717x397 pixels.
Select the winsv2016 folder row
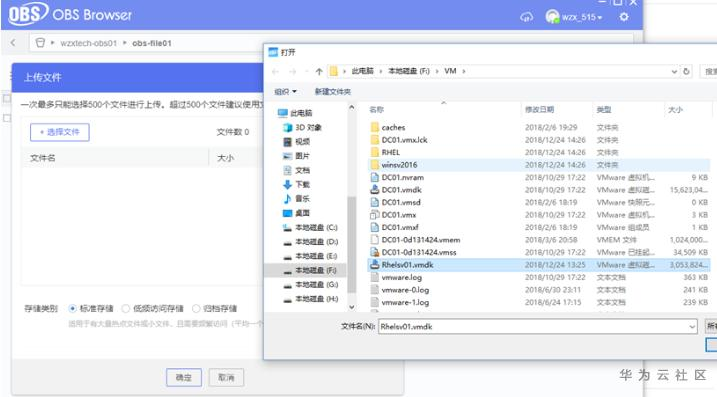point(539,165)
